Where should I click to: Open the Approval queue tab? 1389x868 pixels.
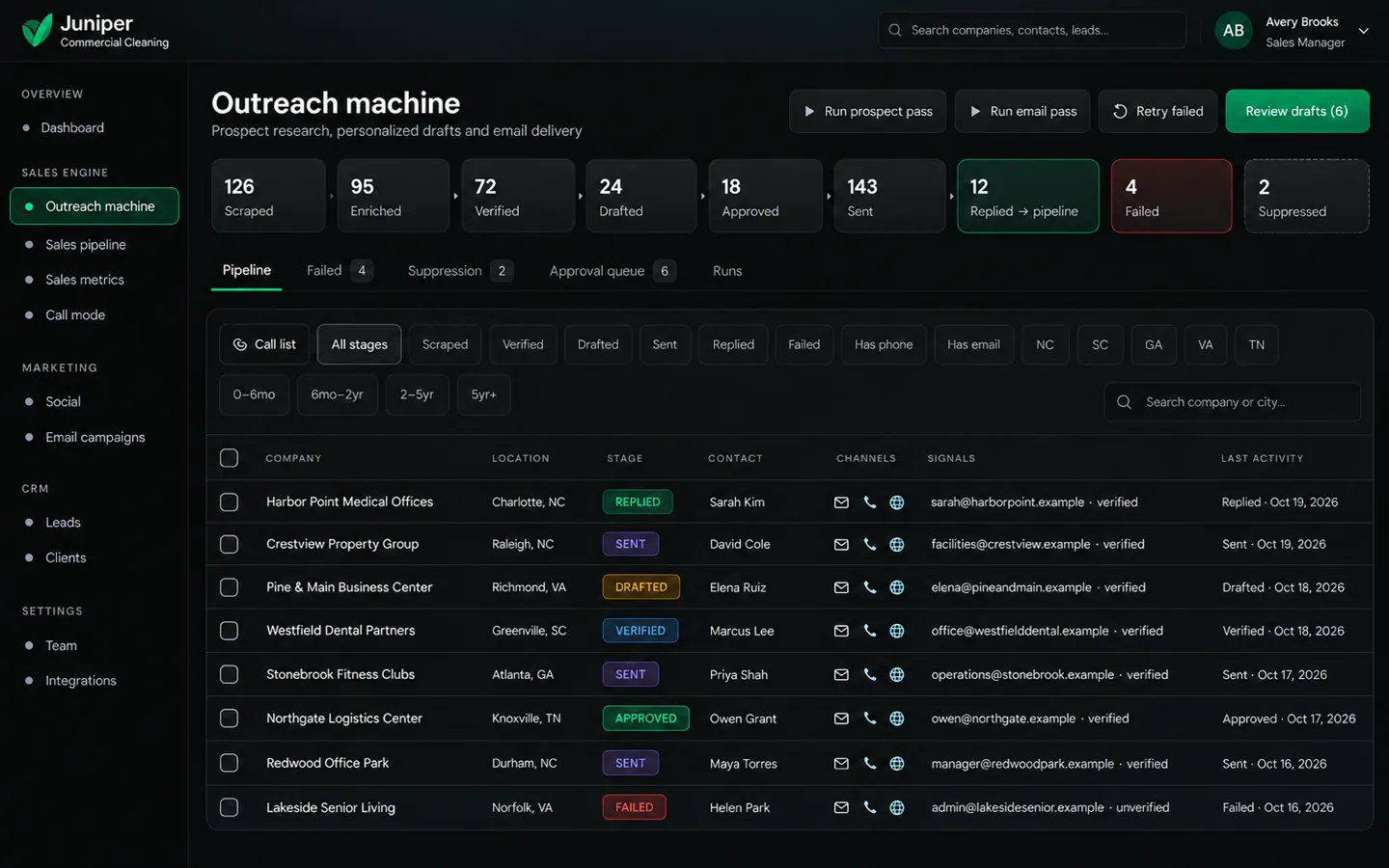(x=612, y=271)
